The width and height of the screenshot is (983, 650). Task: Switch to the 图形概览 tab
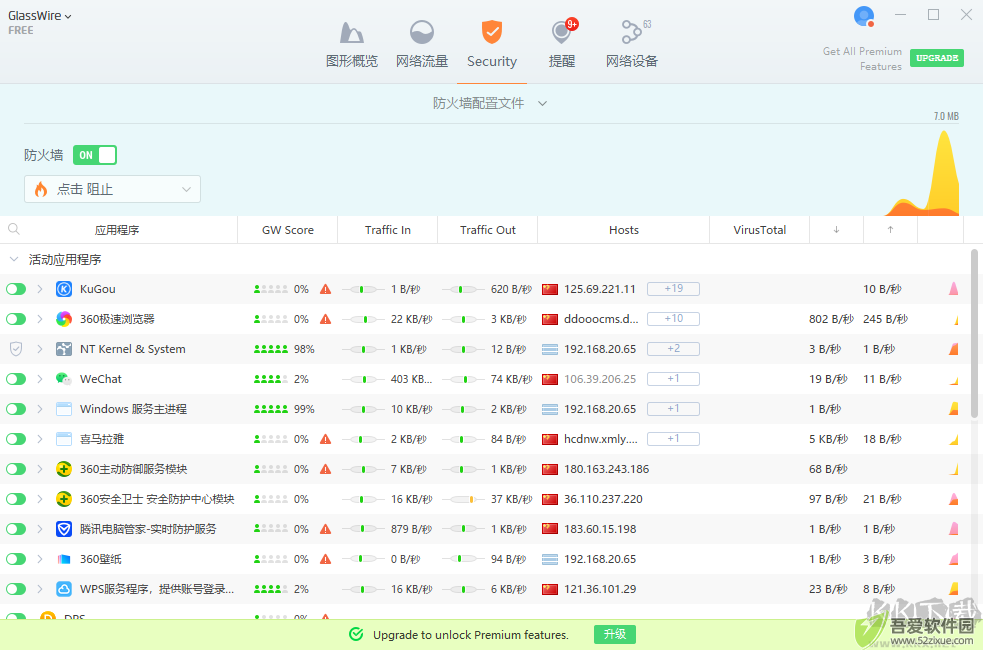(x=352, y=44)
